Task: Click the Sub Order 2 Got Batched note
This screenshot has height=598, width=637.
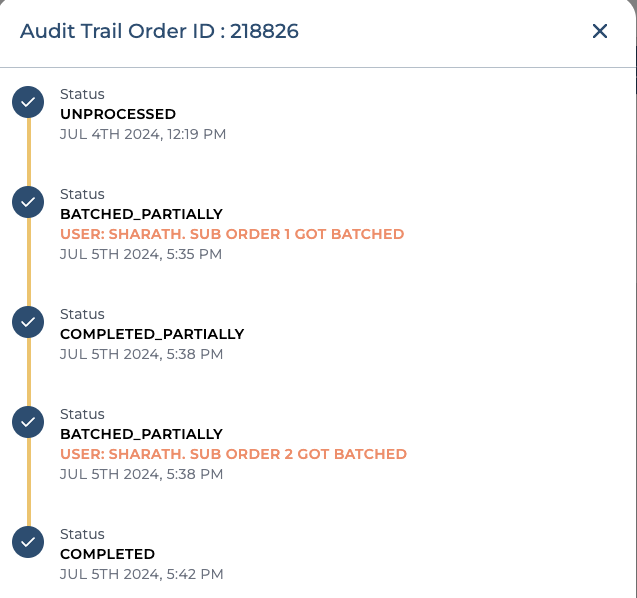Action: click(x=233, y=454)
